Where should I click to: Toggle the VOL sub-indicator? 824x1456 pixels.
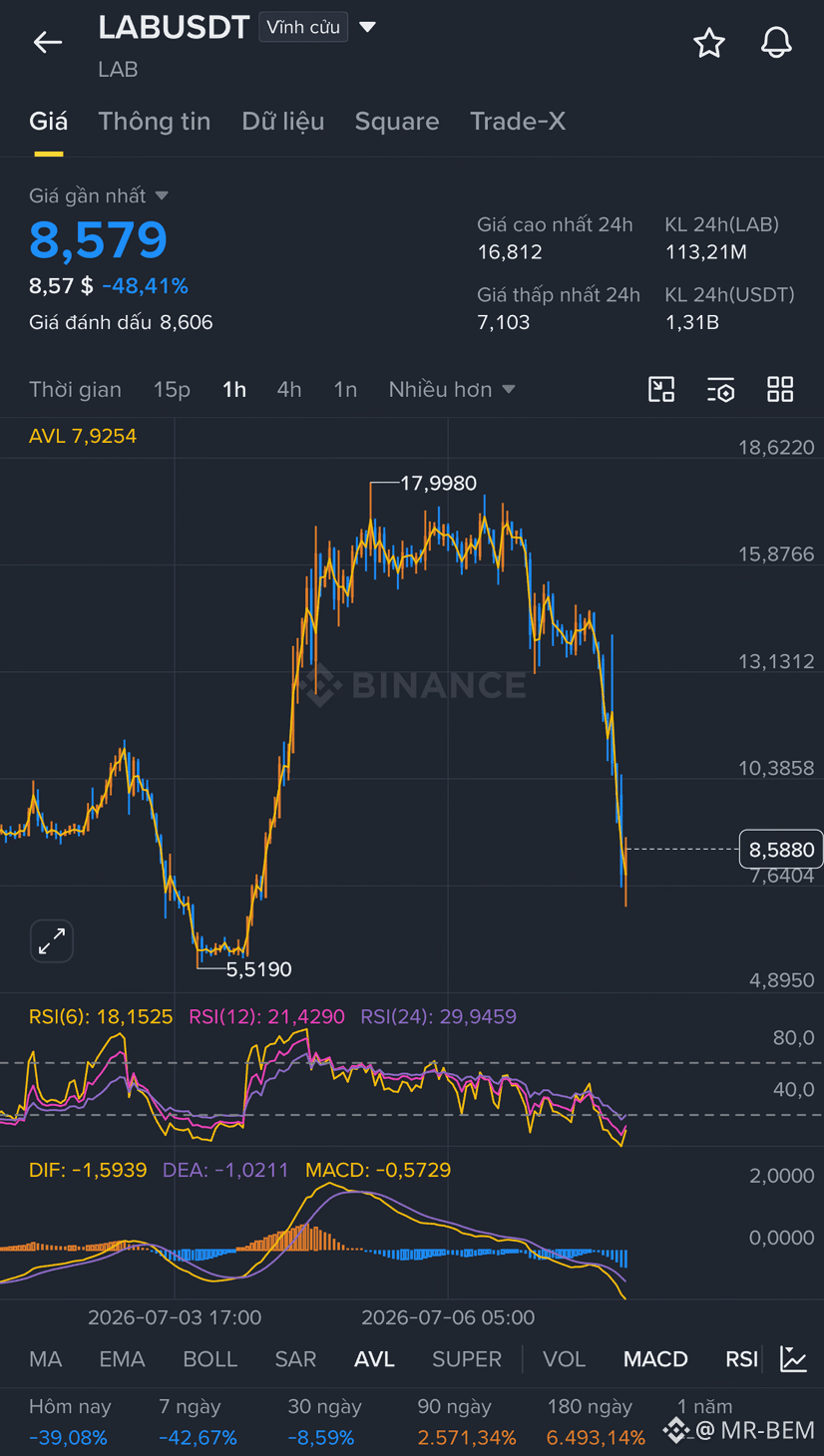[x=564, y=1359]
